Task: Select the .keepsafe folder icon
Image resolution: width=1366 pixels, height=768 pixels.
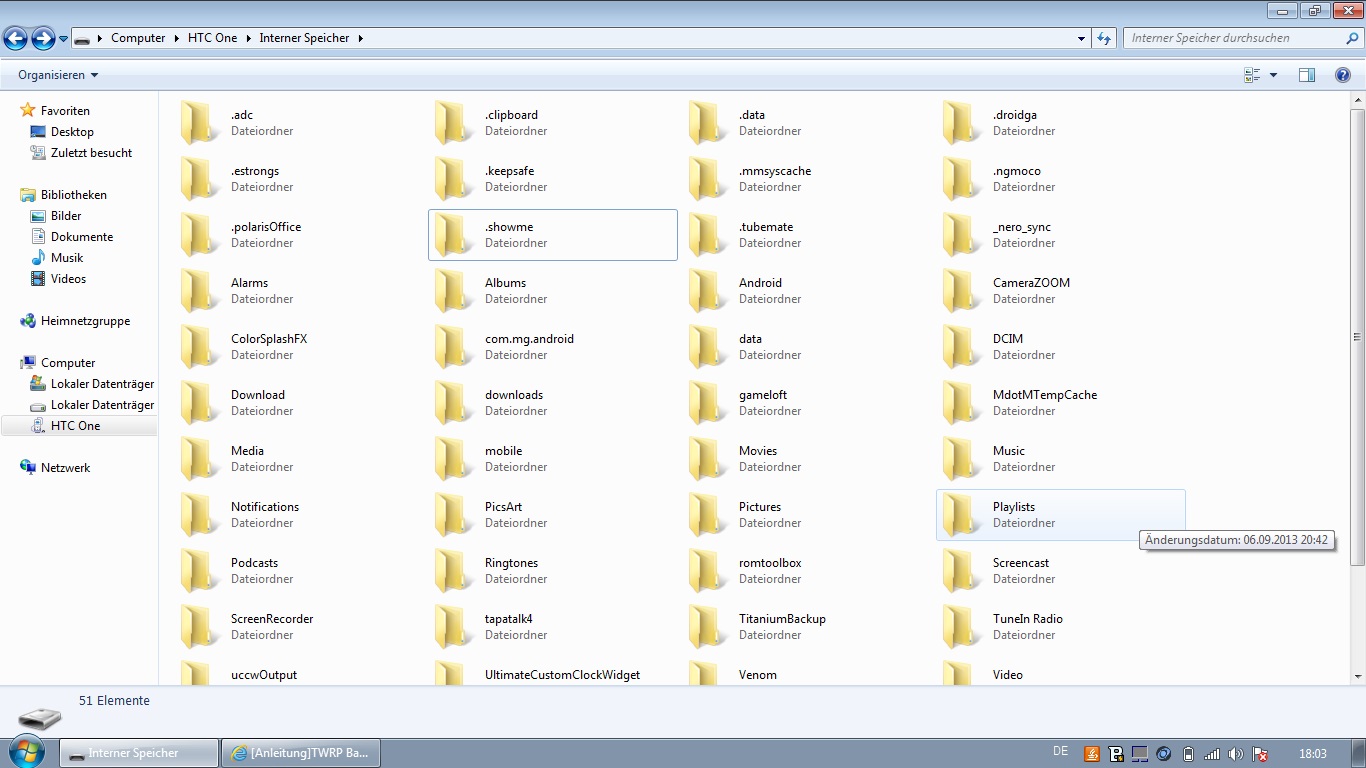Action: click(451, 179)
